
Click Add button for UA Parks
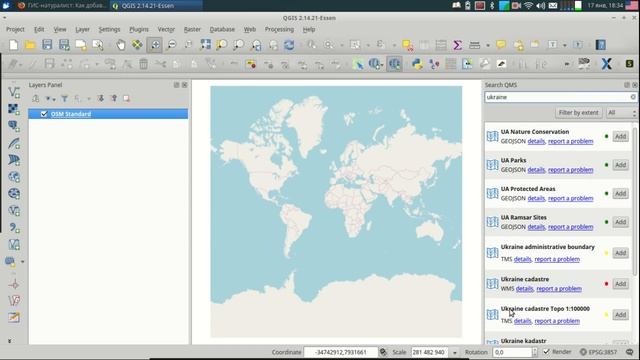pyautogui.click(x=620, y=165)
